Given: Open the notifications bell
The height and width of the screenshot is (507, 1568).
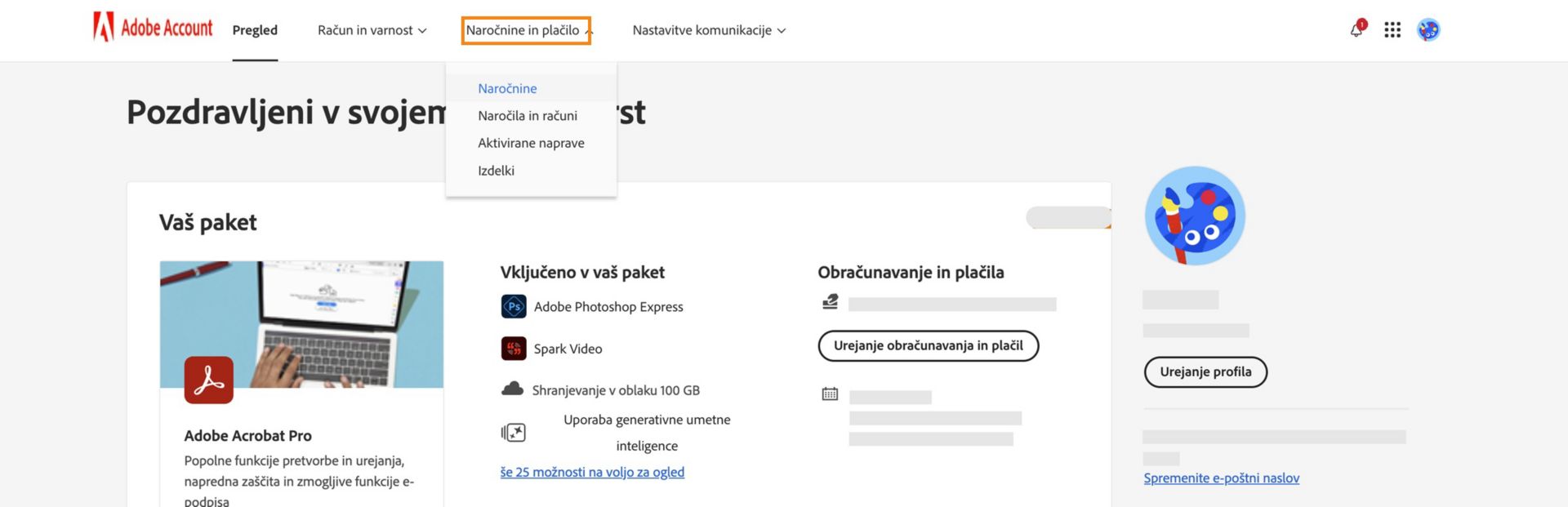Looking at the screenshot, I should [x=1356, y=30].
